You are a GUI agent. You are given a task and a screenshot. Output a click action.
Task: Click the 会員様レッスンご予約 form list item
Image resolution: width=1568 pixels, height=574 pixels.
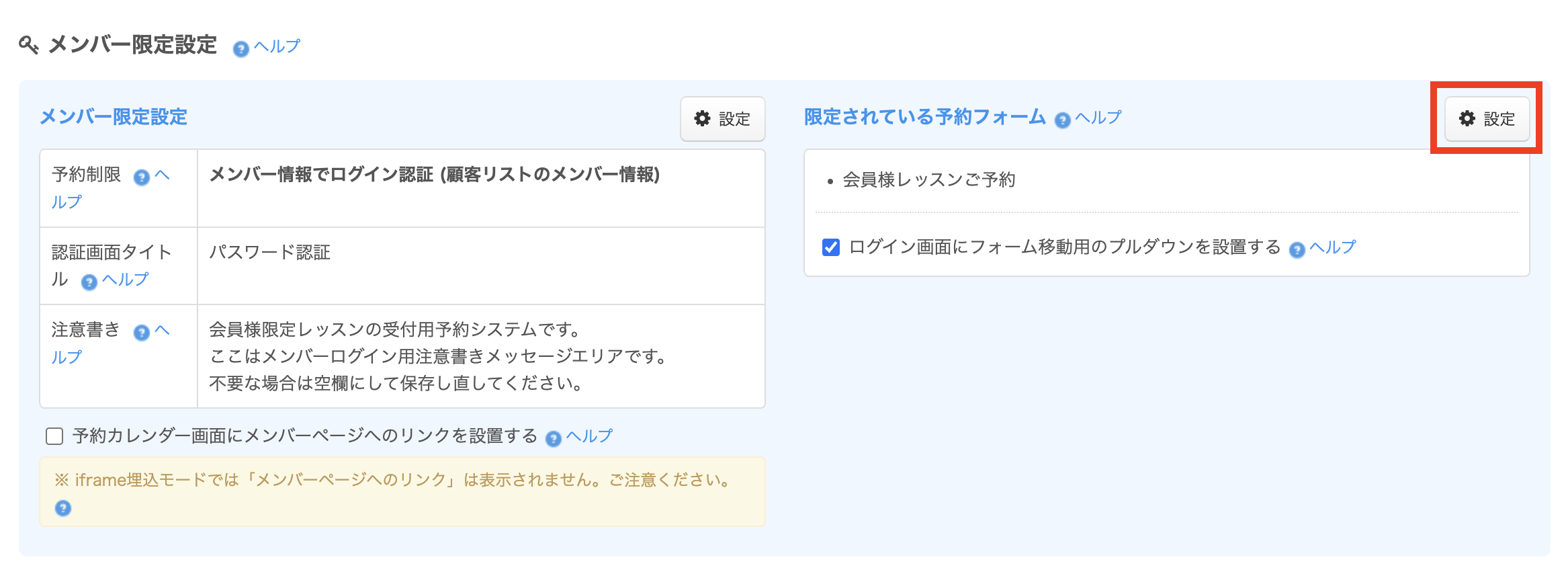(x=928, y=180)
